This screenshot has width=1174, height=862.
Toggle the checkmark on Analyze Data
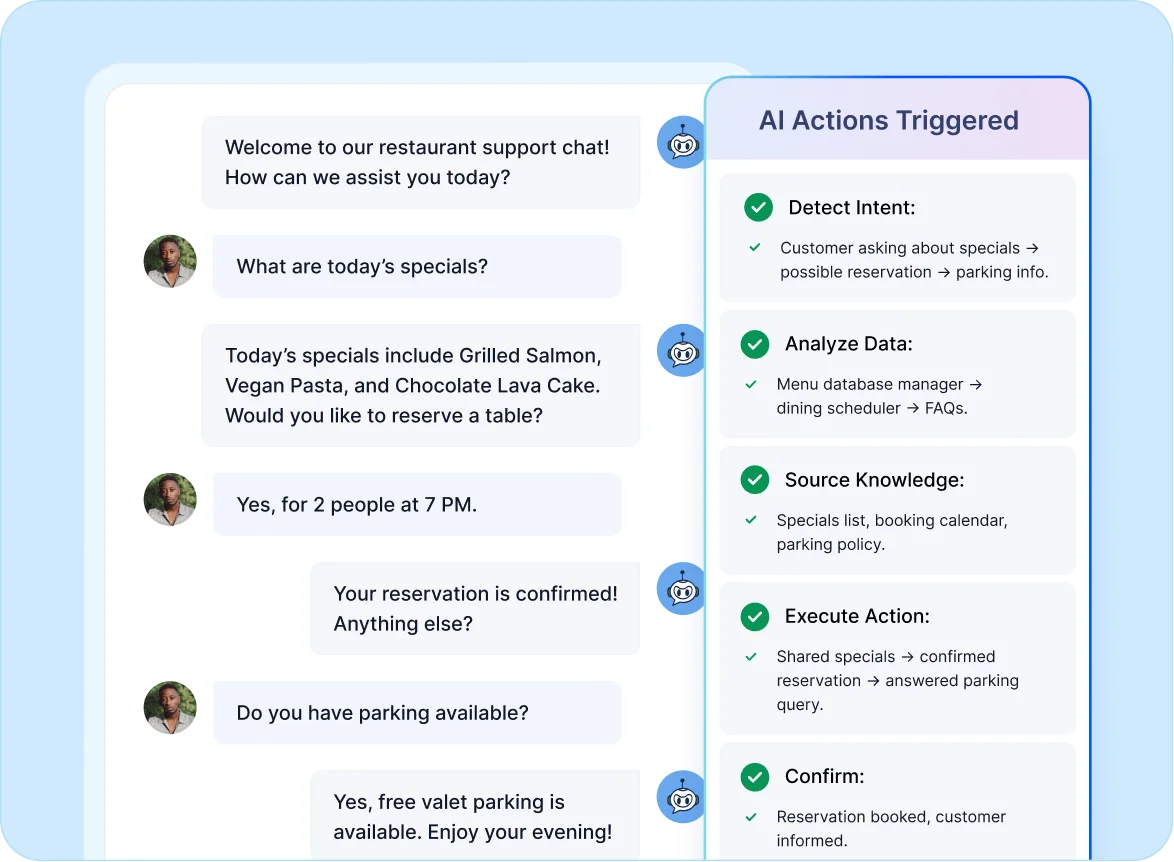coord(754,344)
